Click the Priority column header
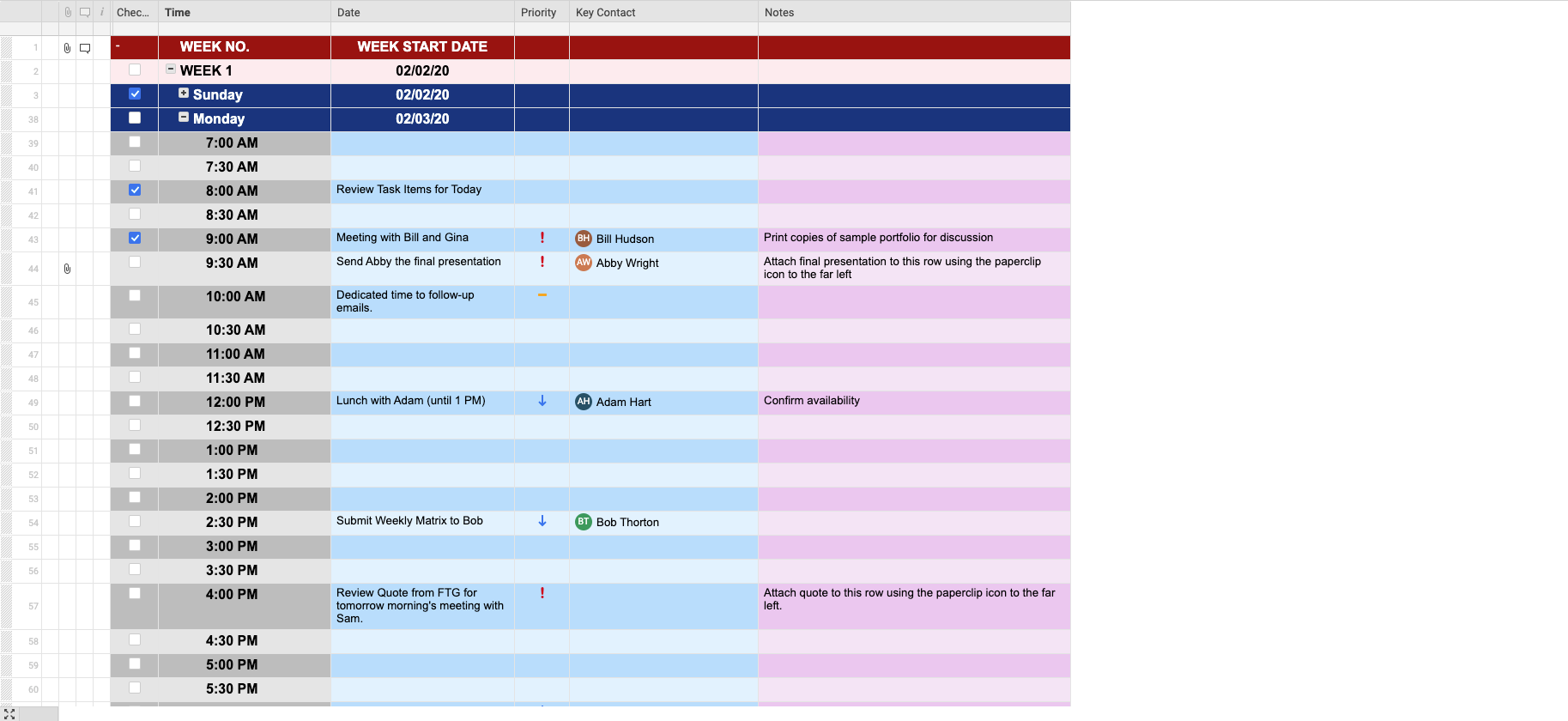The width and height of the screenshot is (1568, 721). click(538, 12)
